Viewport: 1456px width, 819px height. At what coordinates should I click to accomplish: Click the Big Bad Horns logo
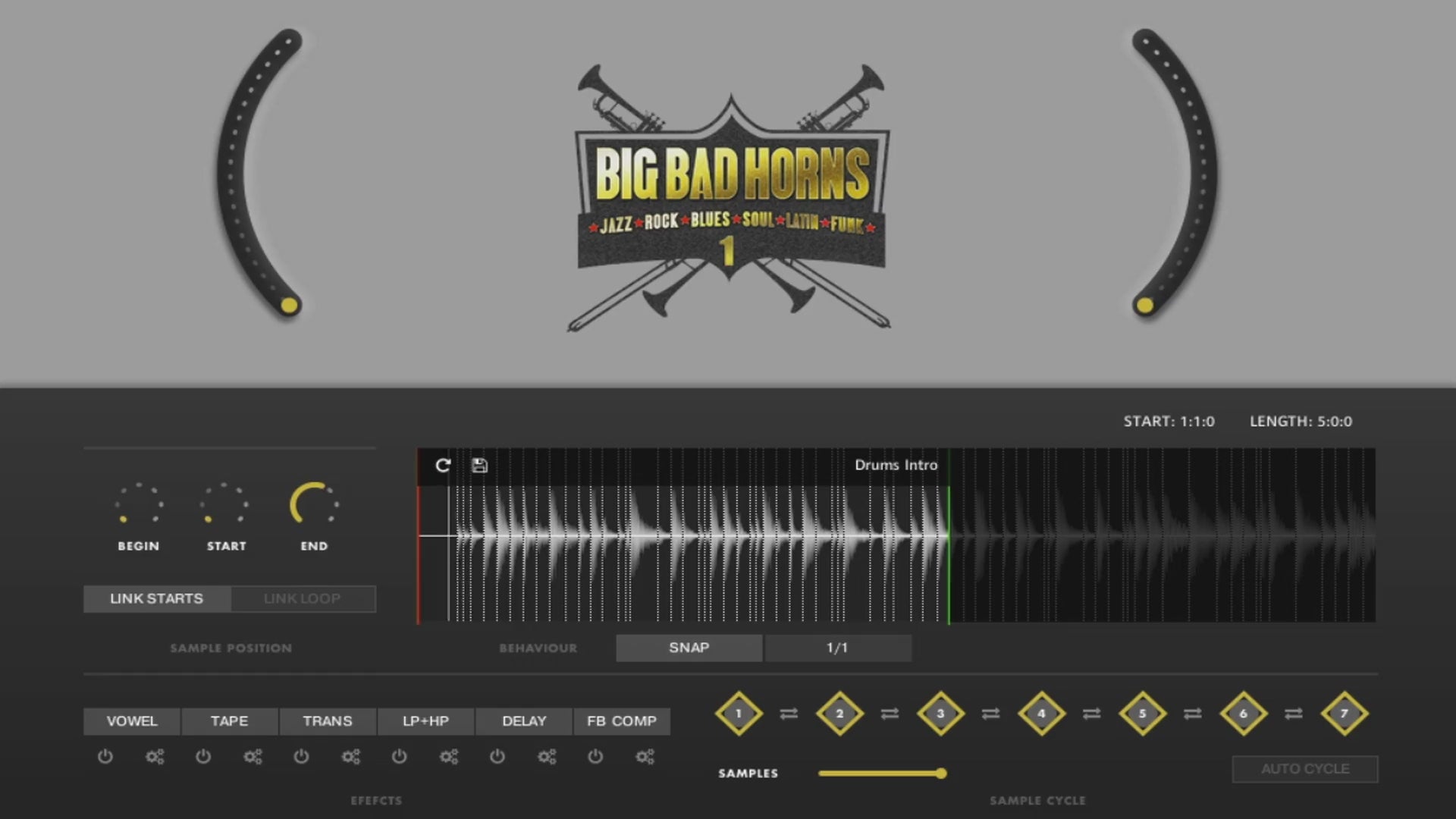pyautogui.click(x=730, y=199)
